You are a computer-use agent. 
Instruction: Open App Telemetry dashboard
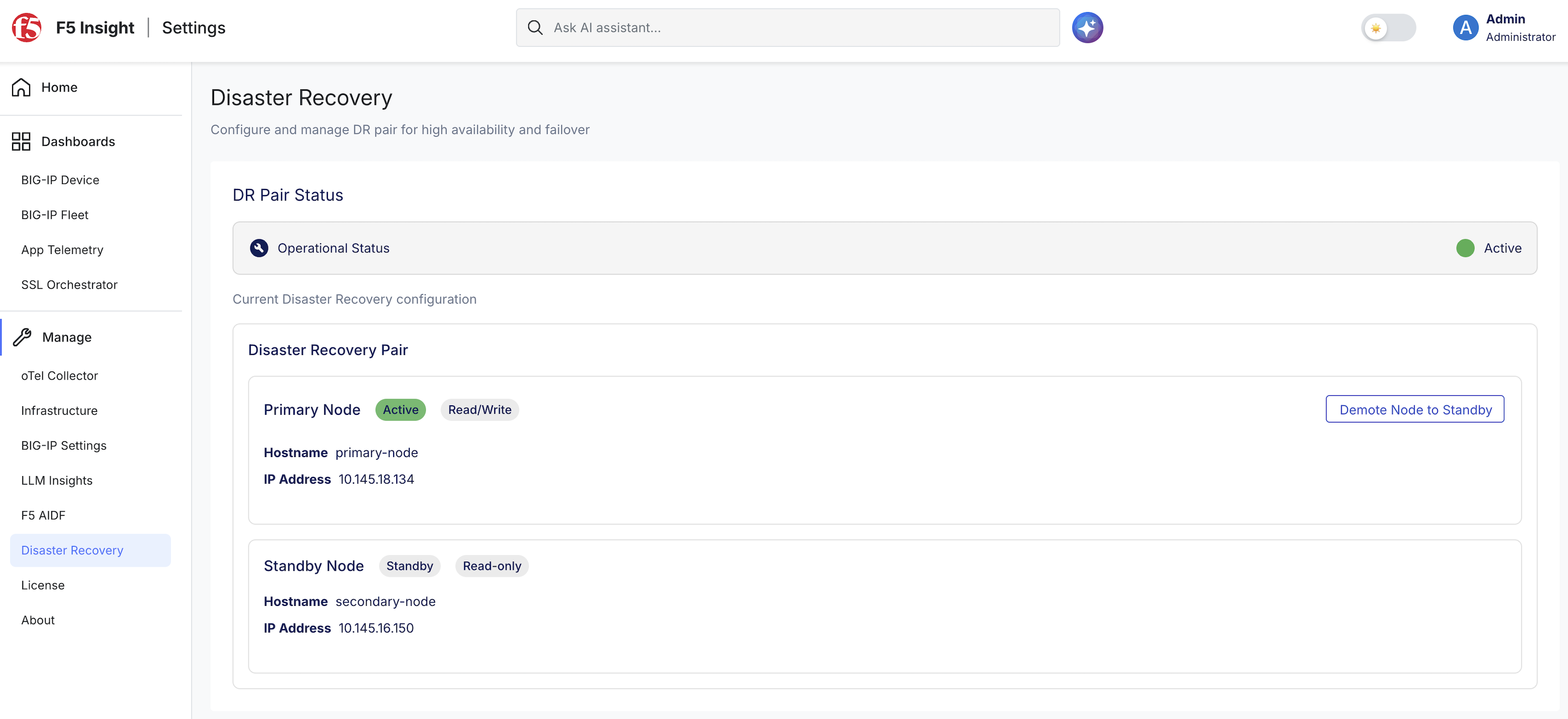[x=62, y=249]
